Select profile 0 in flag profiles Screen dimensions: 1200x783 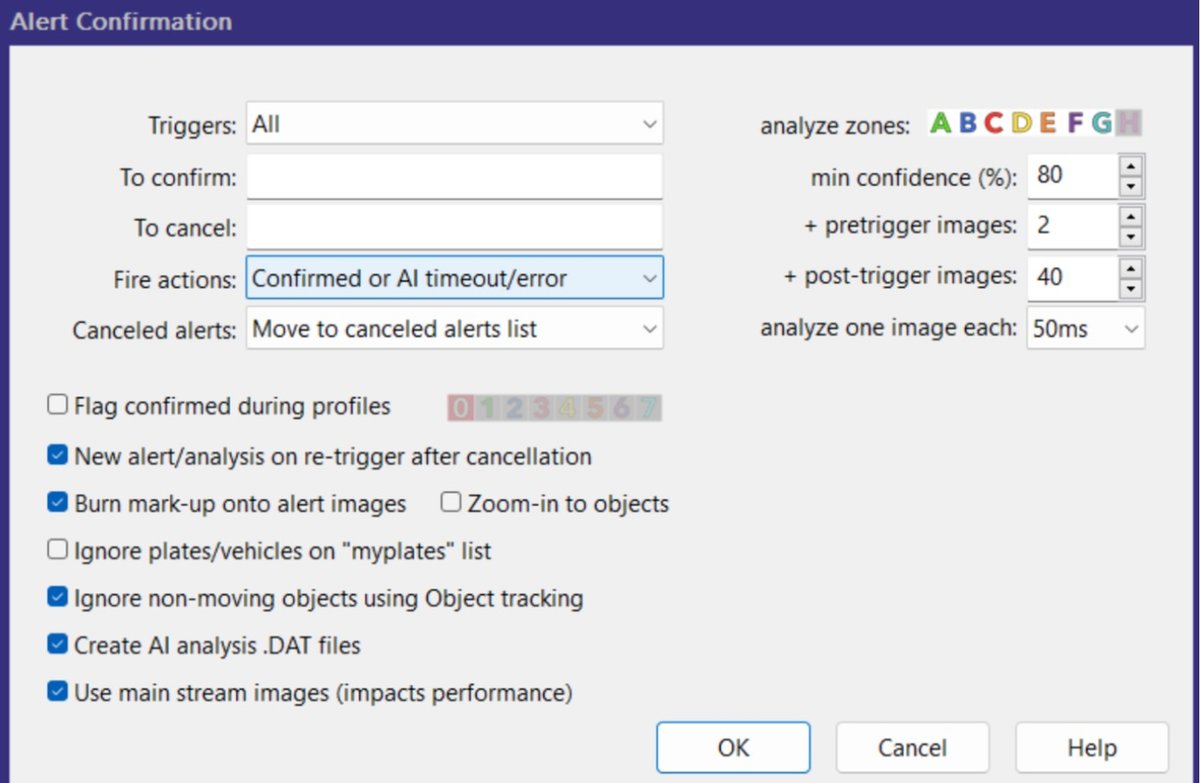459,408
